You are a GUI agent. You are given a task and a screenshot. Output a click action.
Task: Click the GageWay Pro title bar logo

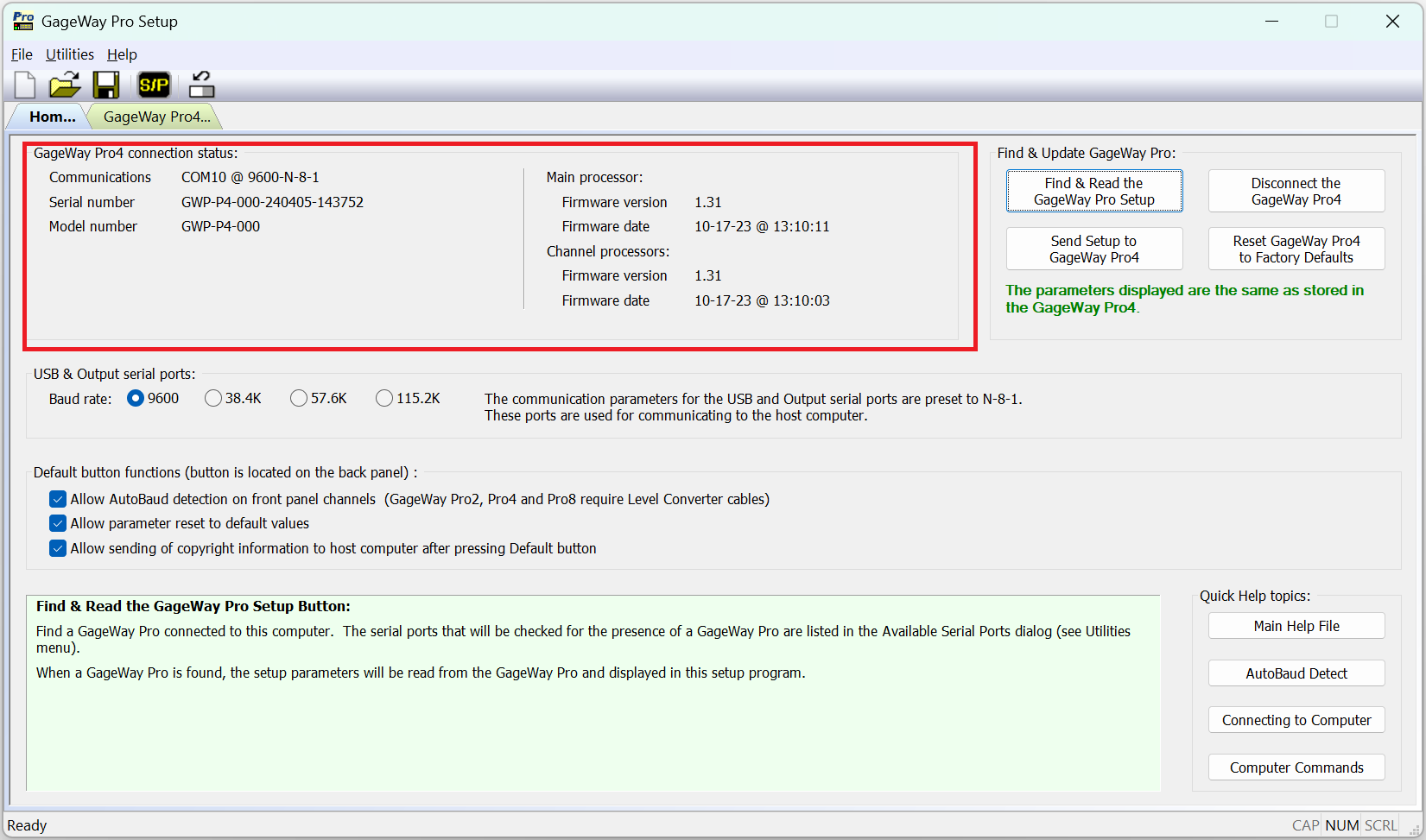click(x=23, y=21)
